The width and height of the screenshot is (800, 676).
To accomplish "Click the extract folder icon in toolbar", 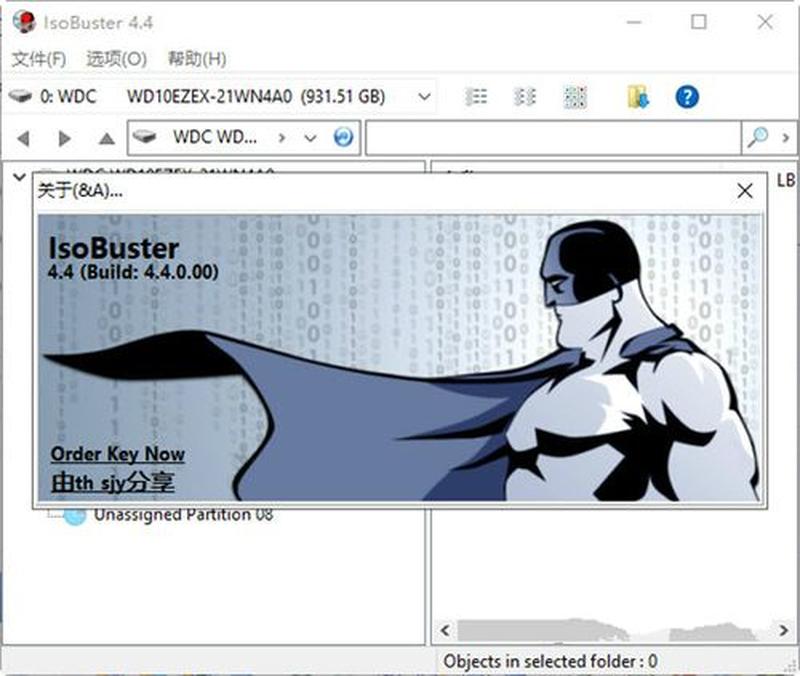I will (638, 96).
